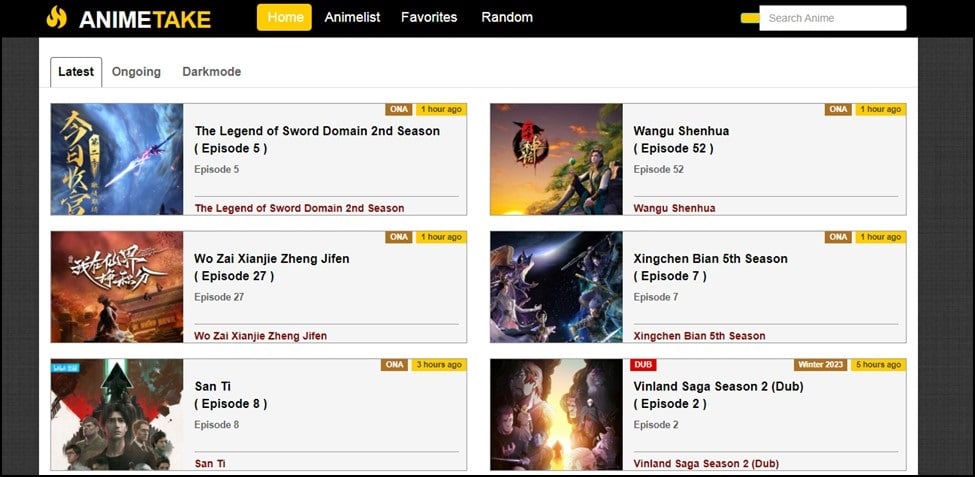Open the Wo Zai Xianjie Zheng Jifen thumbnail
The width and height of the screenshot is (975, 477).
pos(117,287)
